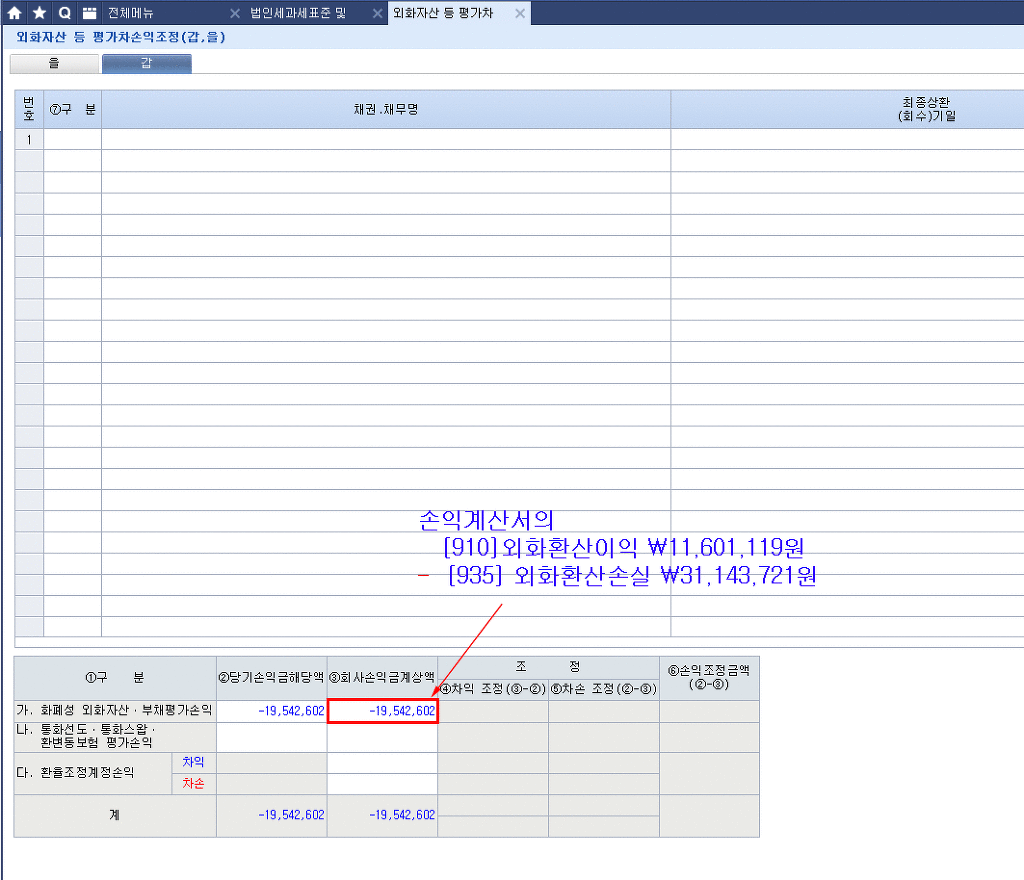The image size is (1024, 880).
Task: Click the 최종상환(회수)기일 cell in row 1
Action: point(847,139)
